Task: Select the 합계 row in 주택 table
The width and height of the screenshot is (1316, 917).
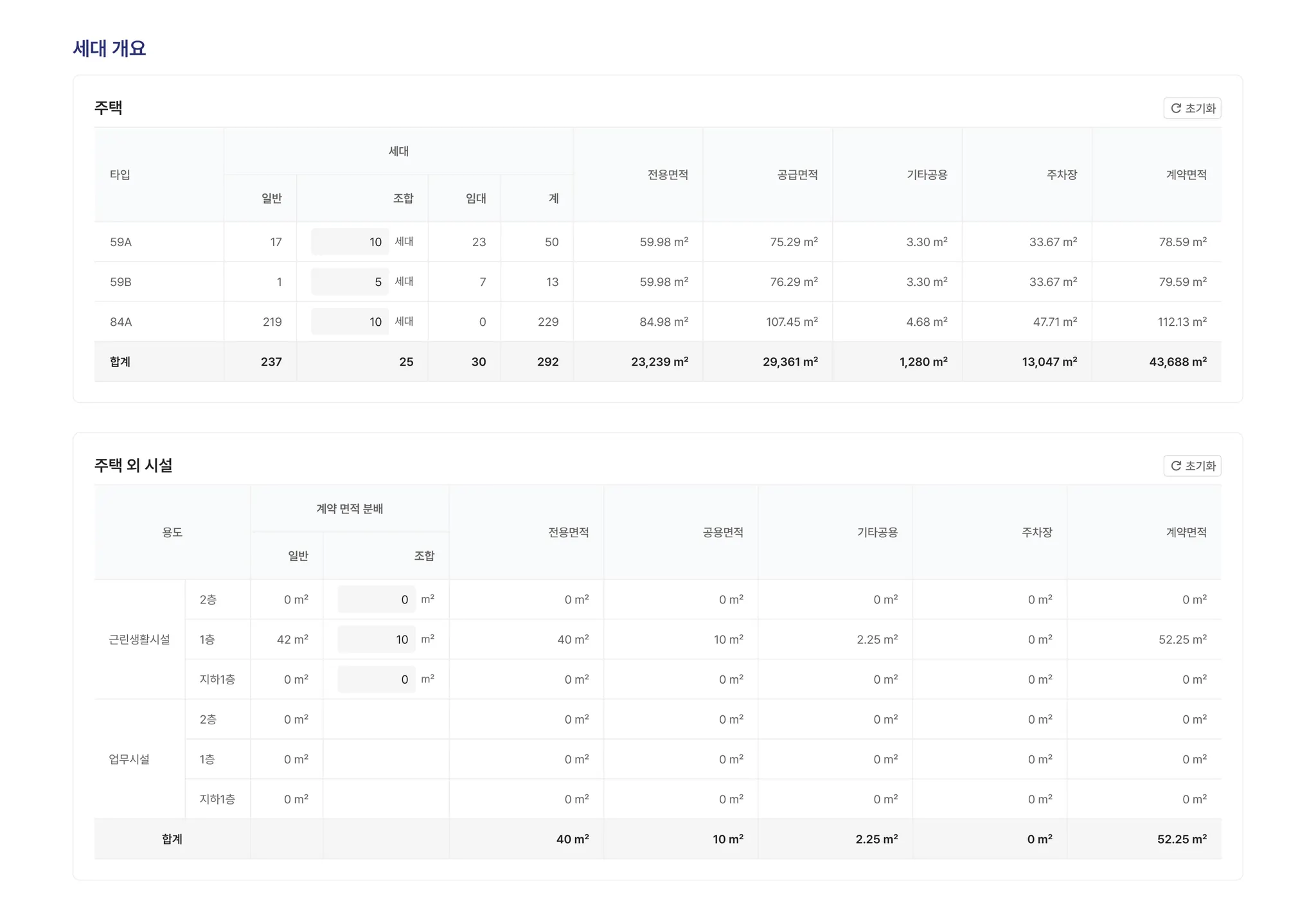Action: coord(120,361)
